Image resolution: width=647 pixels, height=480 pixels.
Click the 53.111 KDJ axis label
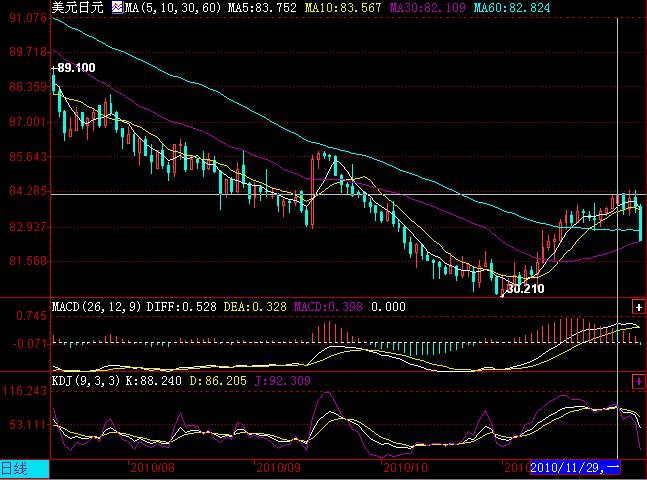(28, 424)
